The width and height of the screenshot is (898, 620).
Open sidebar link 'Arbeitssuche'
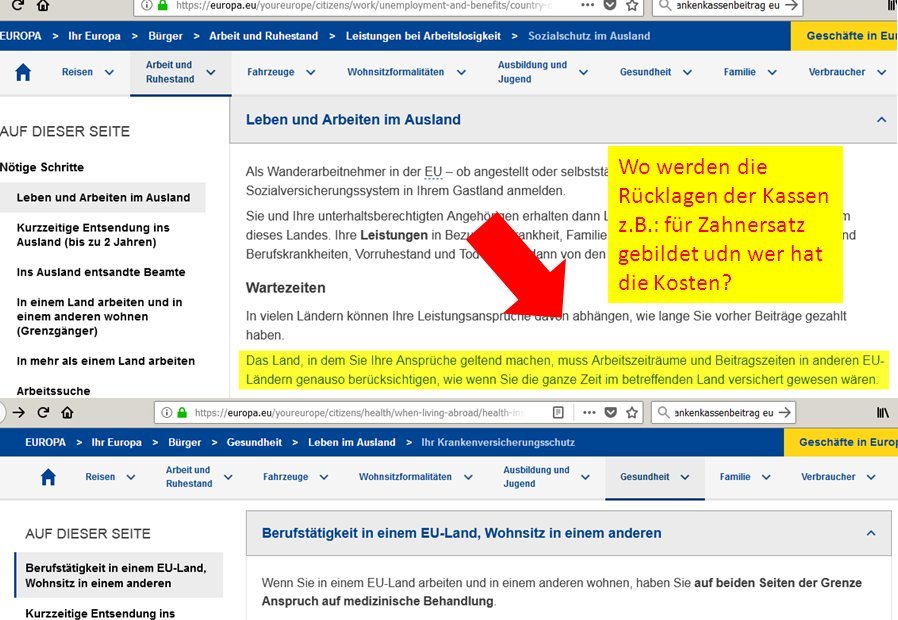point(53,391)
